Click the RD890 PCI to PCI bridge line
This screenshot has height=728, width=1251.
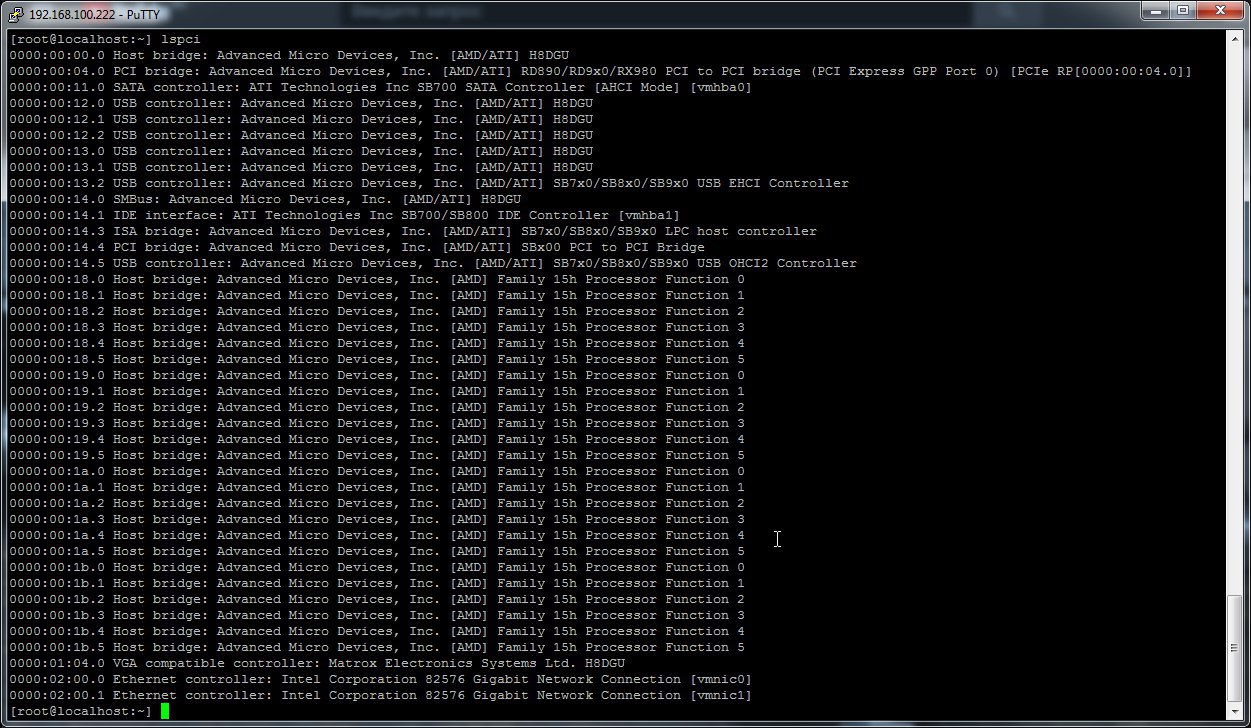click(x=601, y=71)
